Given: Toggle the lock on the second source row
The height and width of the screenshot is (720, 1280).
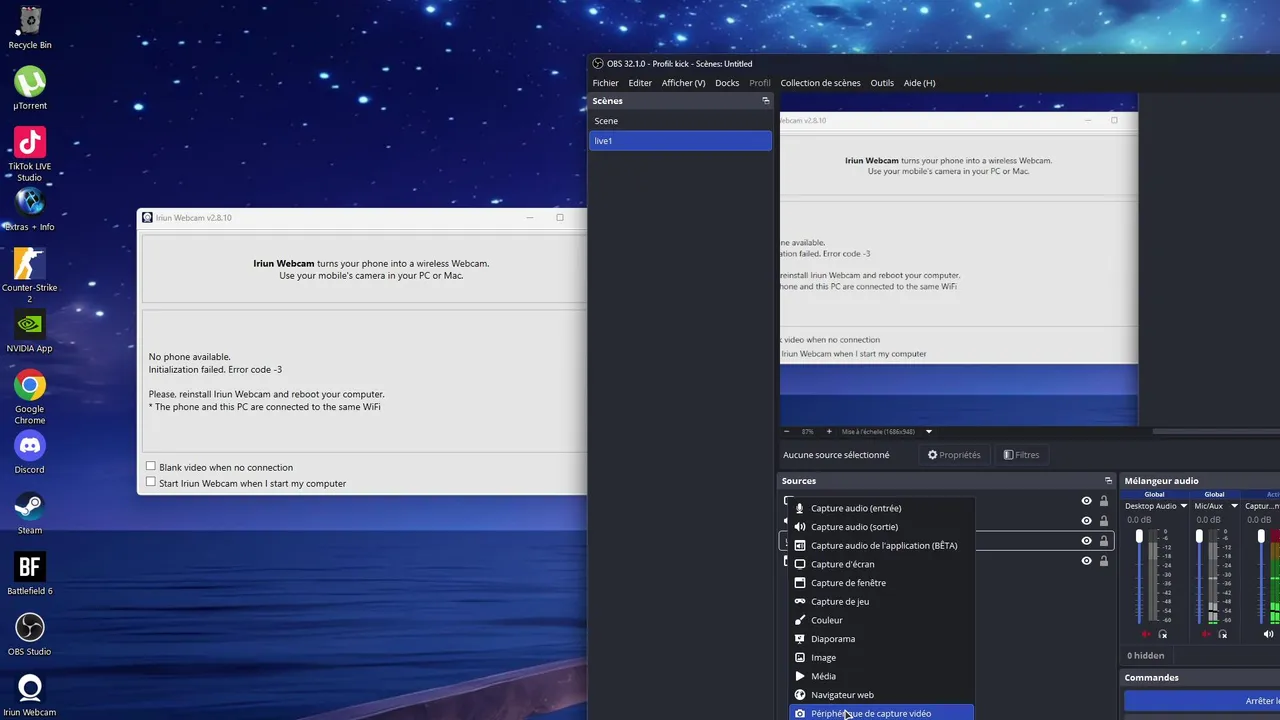Looking at the screenshot, I should tap(1104, 521).
